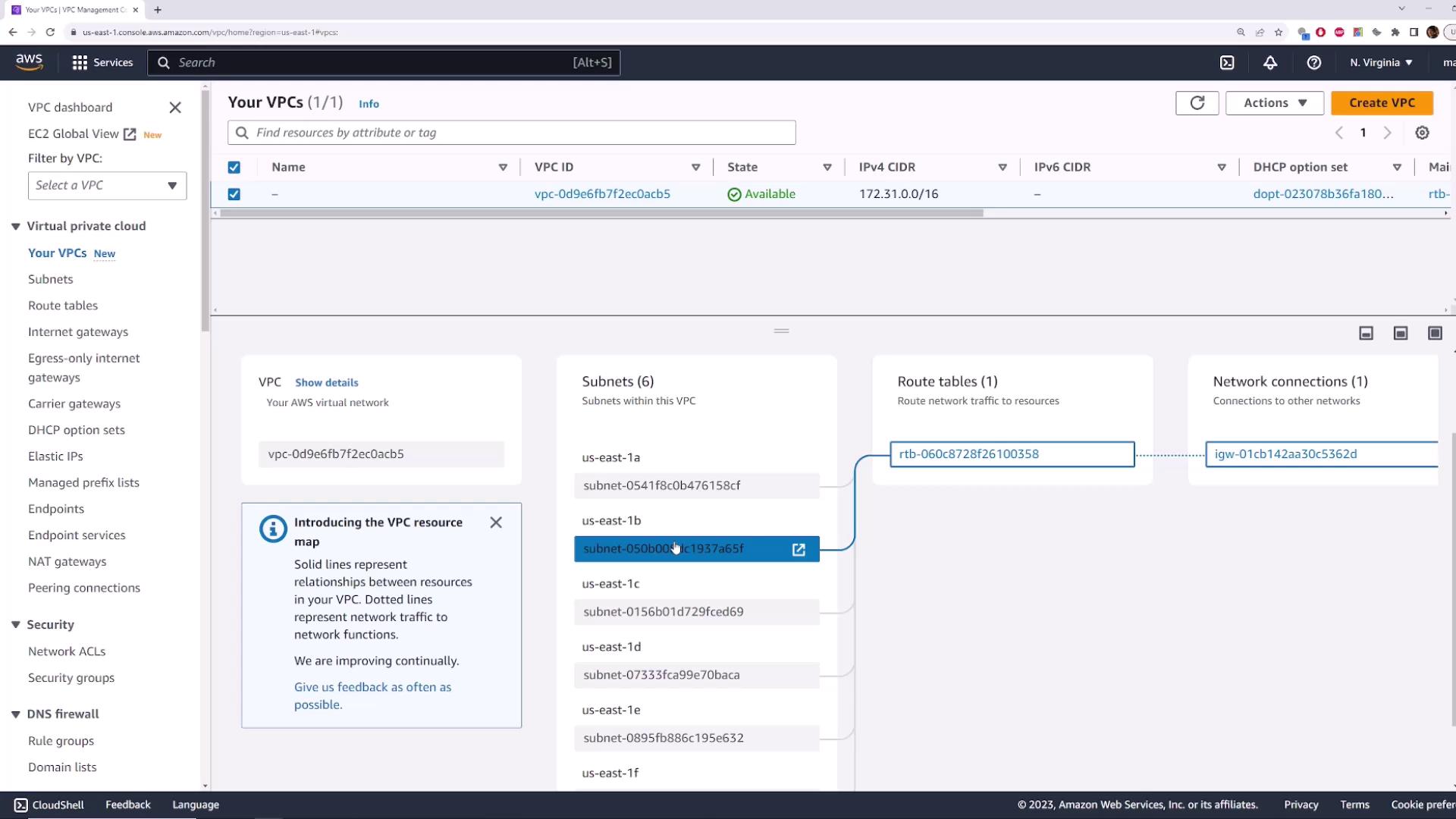Screen dimensions: 1456x819
Task: Uncheck the vpc-0d9e6fb7f2ec0acb5 row checkbox
Action: (x=234, y=194)
